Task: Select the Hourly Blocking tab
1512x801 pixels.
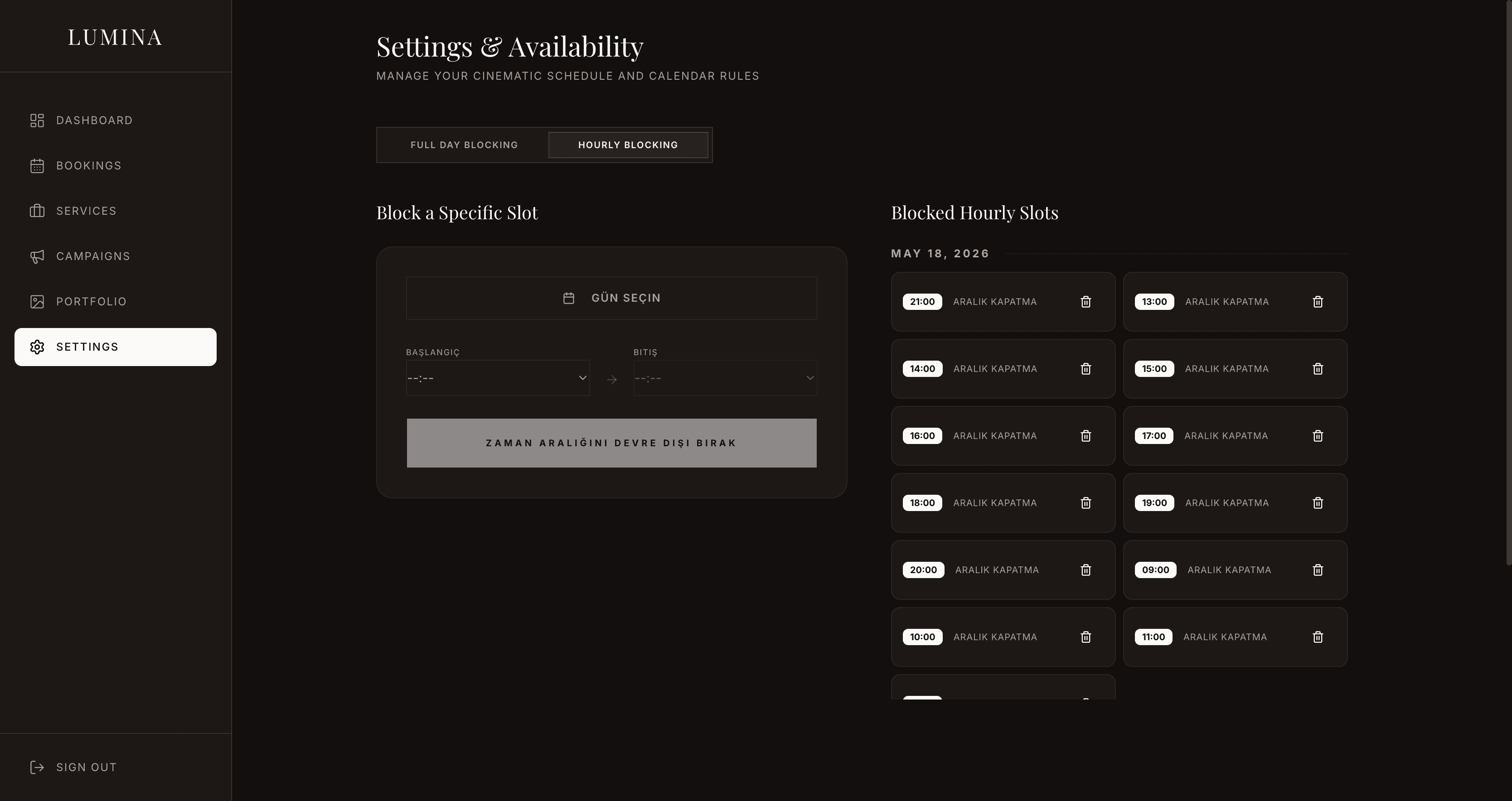Action: [628, 145]
